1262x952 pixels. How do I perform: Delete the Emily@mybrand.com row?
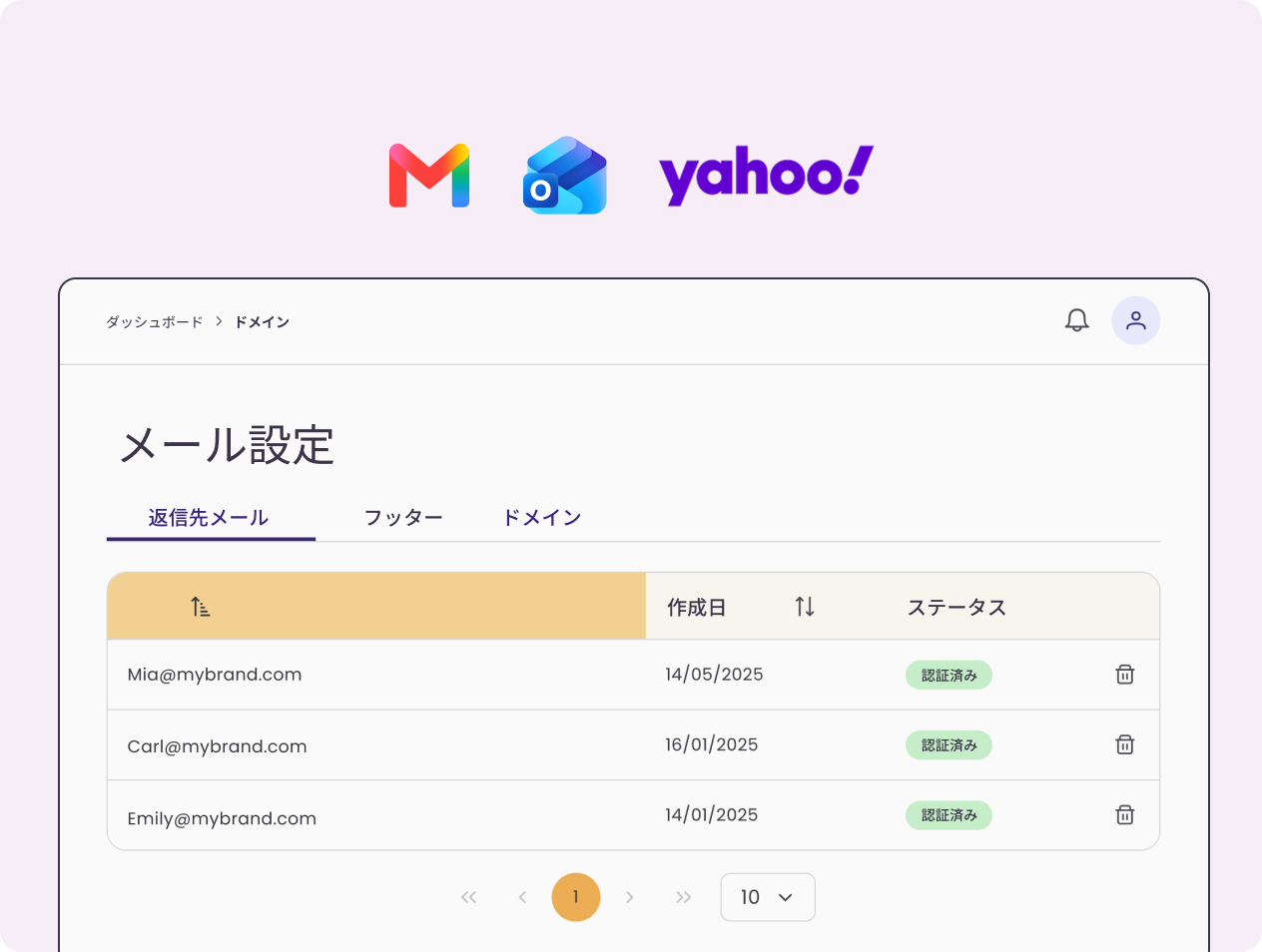[1125, 815]
